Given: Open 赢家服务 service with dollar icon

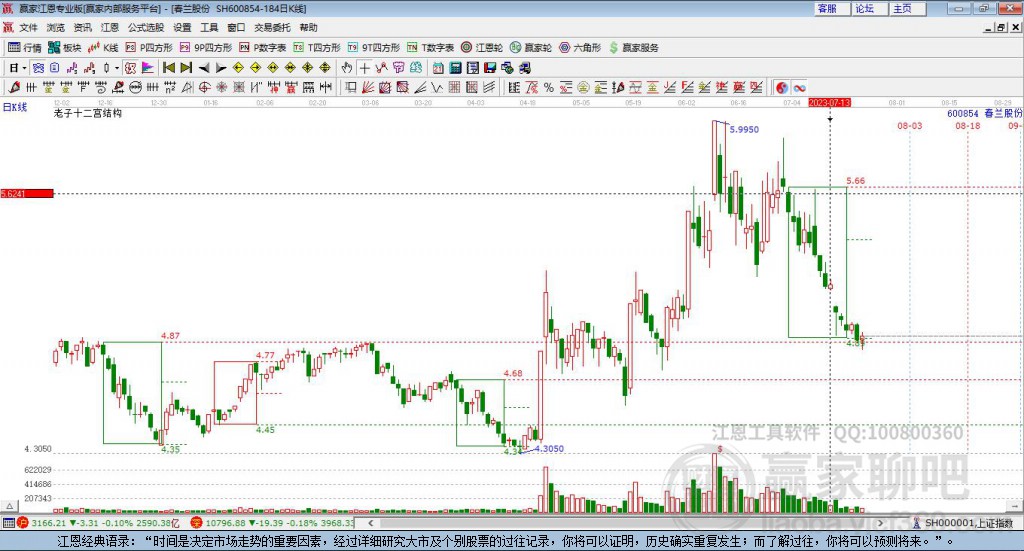Looking at the screenshot, I should pos(634,48).
